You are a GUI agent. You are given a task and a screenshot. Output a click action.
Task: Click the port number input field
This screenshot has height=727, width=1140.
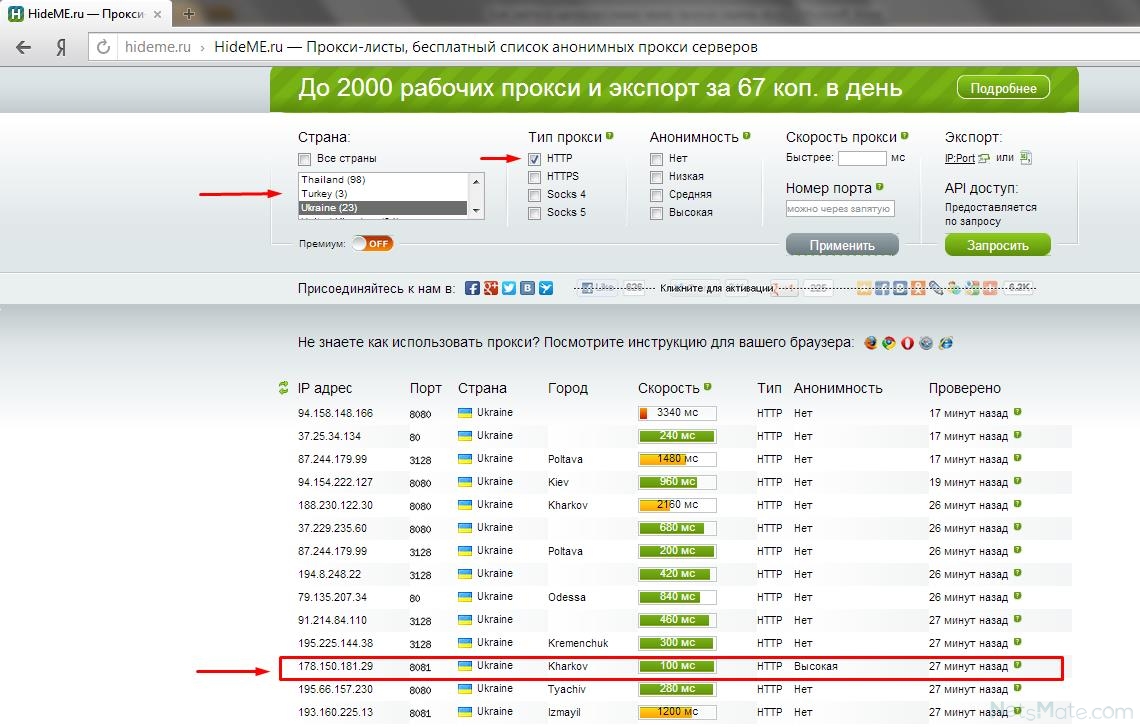[840, 209]
